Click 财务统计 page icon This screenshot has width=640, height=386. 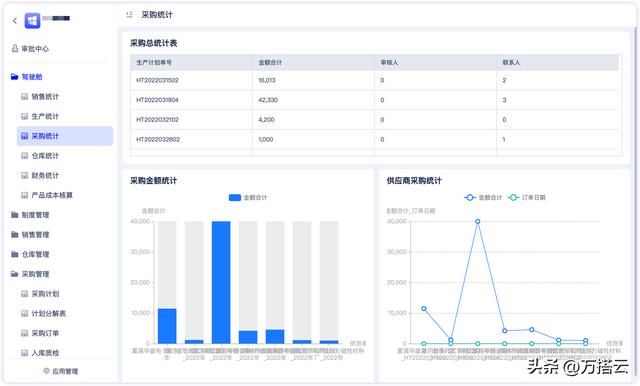tap(24, 175)
